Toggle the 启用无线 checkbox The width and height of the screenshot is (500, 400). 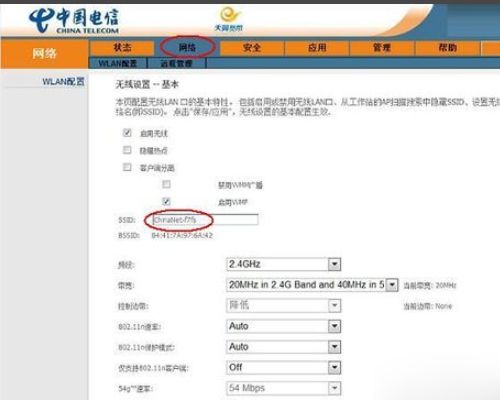pos(127,133)
